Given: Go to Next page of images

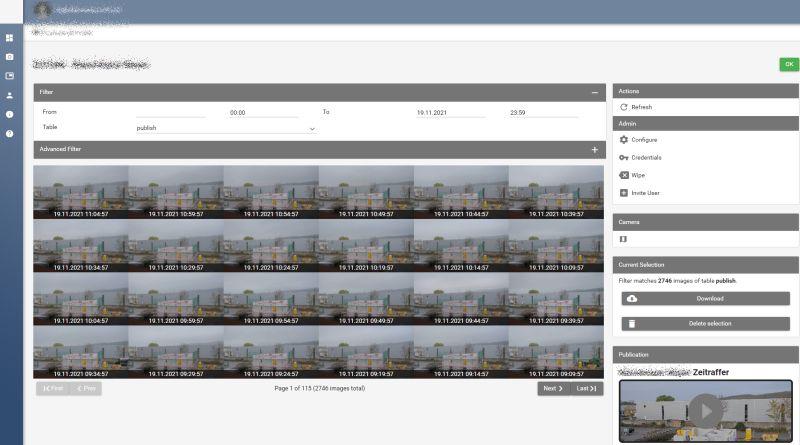Looking at the screenshot, I should point(552,388).
